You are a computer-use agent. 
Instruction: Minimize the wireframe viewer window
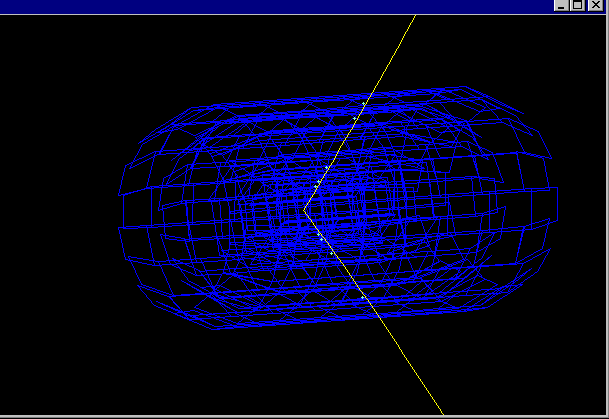point(561,5)
